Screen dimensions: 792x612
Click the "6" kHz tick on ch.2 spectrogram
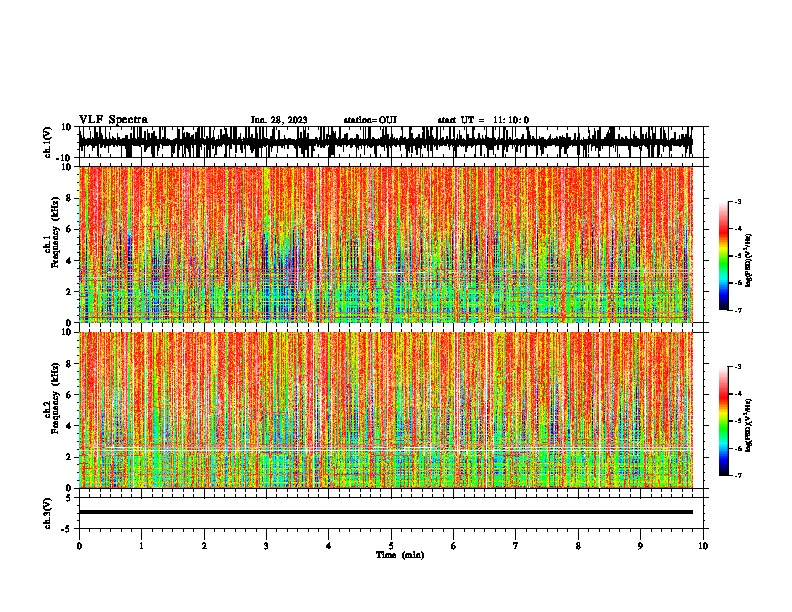pyautogui.click(x=70, y=395)
